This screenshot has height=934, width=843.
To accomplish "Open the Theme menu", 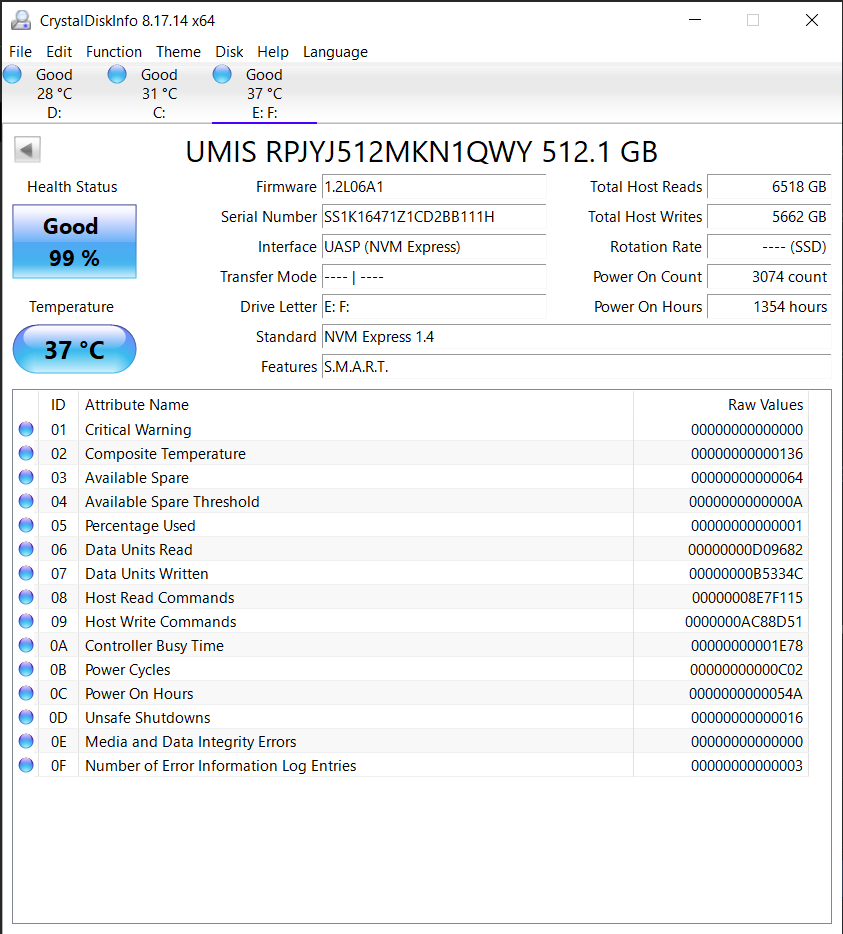I will point(178,52).
